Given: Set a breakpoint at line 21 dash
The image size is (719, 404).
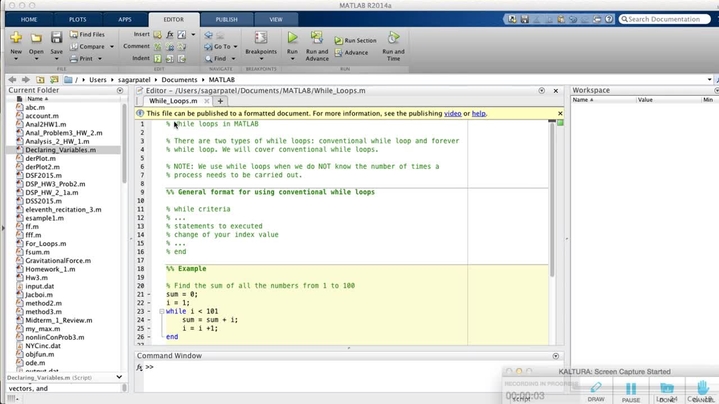Looking at the screenshot, I should [149, 294].
